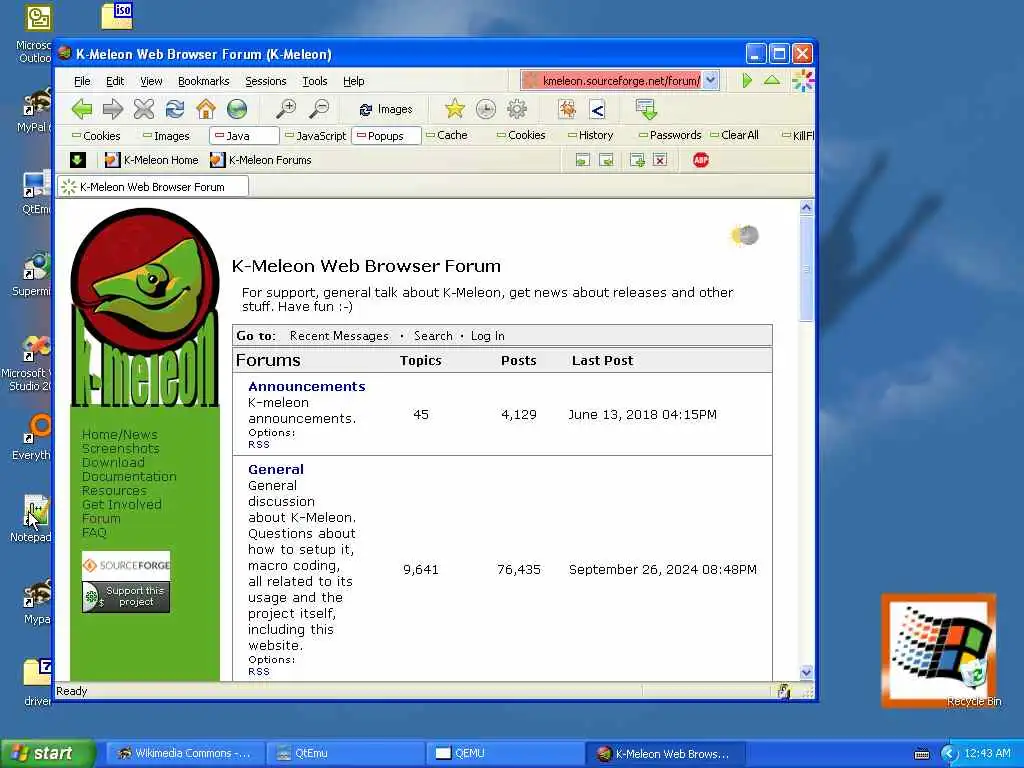
Task: Toggle Passwords clearing option
Action: pos(670,135)
